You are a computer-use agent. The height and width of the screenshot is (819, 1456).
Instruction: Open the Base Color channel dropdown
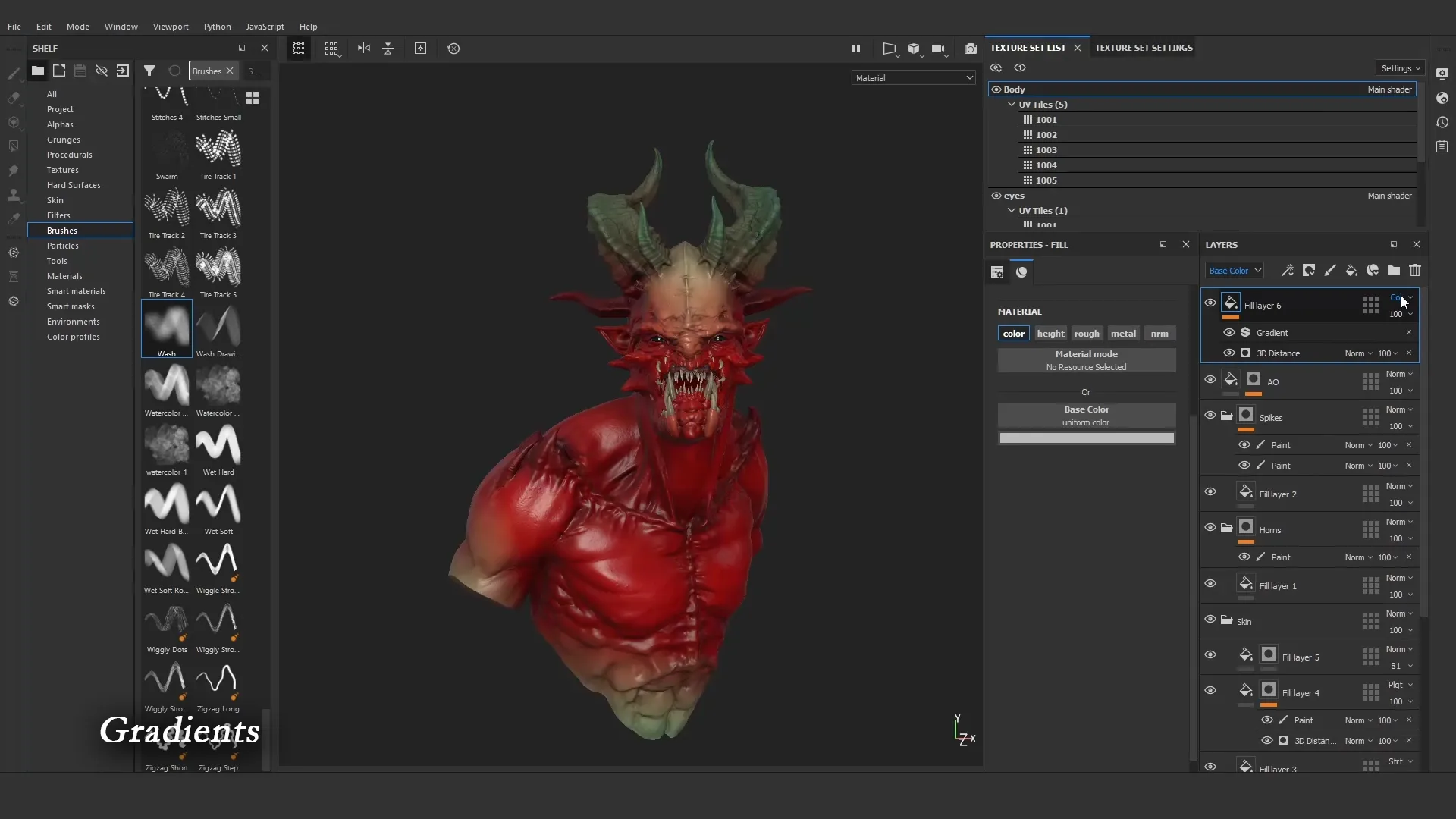click(1235, 270)
